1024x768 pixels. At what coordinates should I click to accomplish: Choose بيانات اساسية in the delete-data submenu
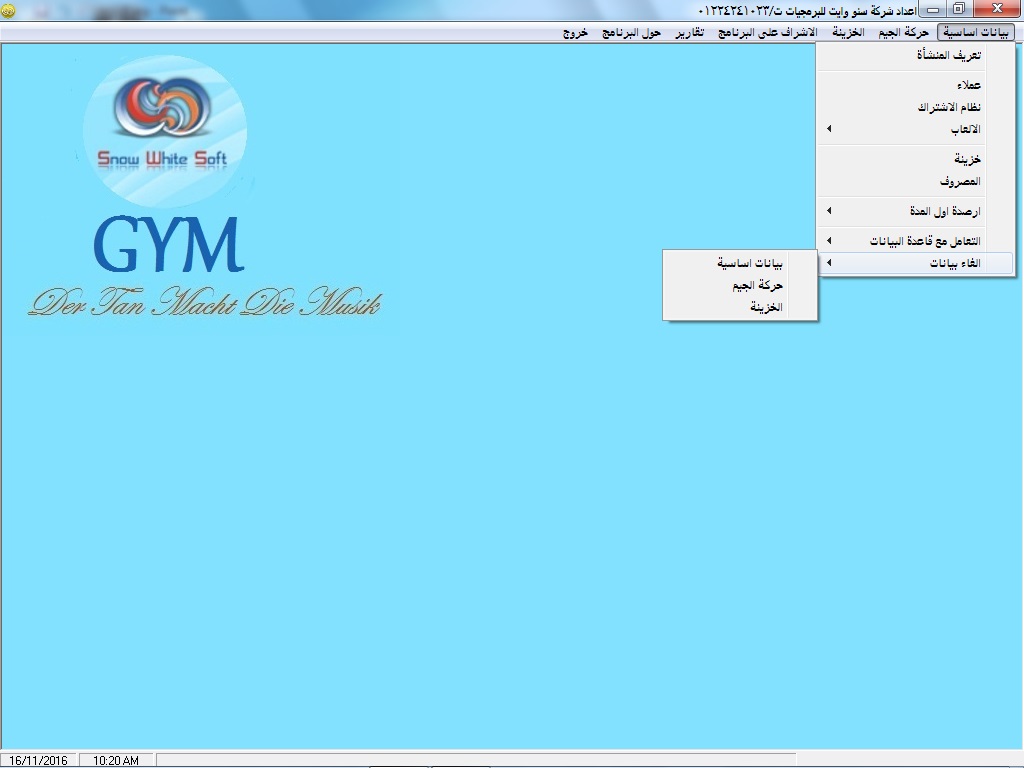click(749, 263)
